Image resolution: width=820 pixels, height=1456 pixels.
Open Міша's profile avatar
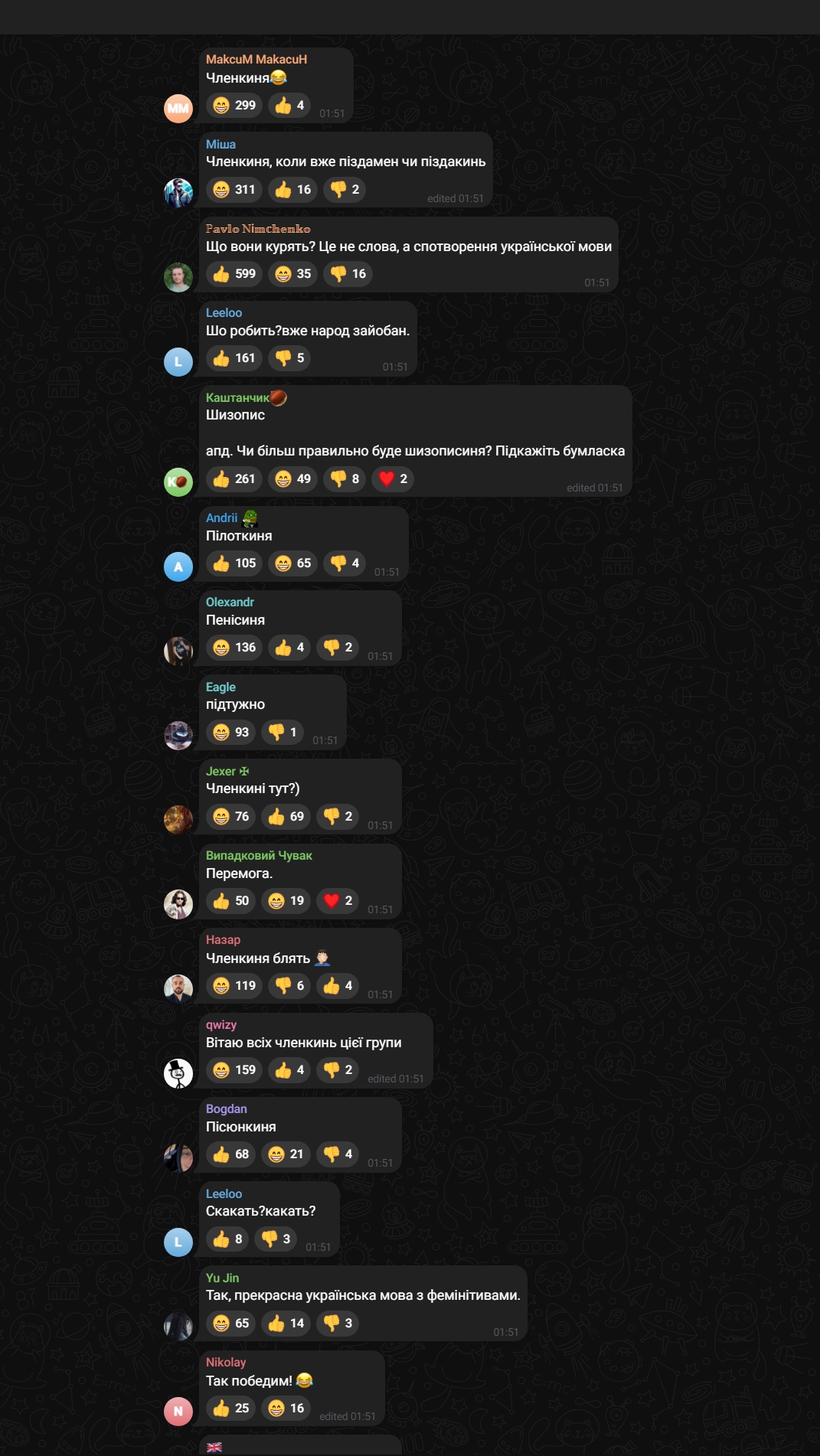(178, 193)
